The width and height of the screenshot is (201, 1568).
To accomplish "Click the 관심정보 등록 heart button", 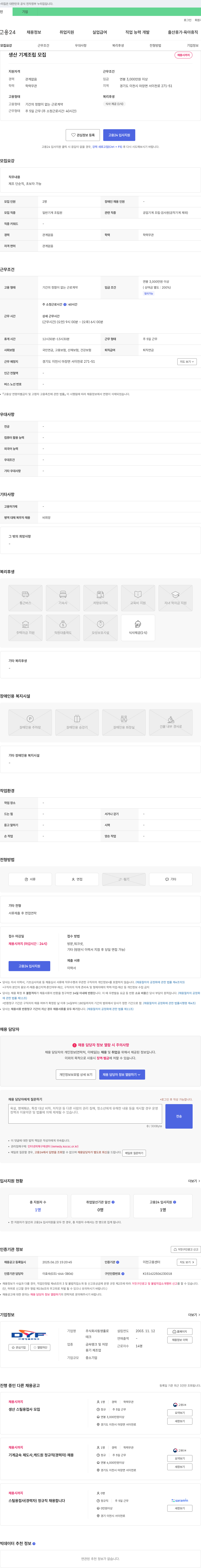I will pos(83,135).
